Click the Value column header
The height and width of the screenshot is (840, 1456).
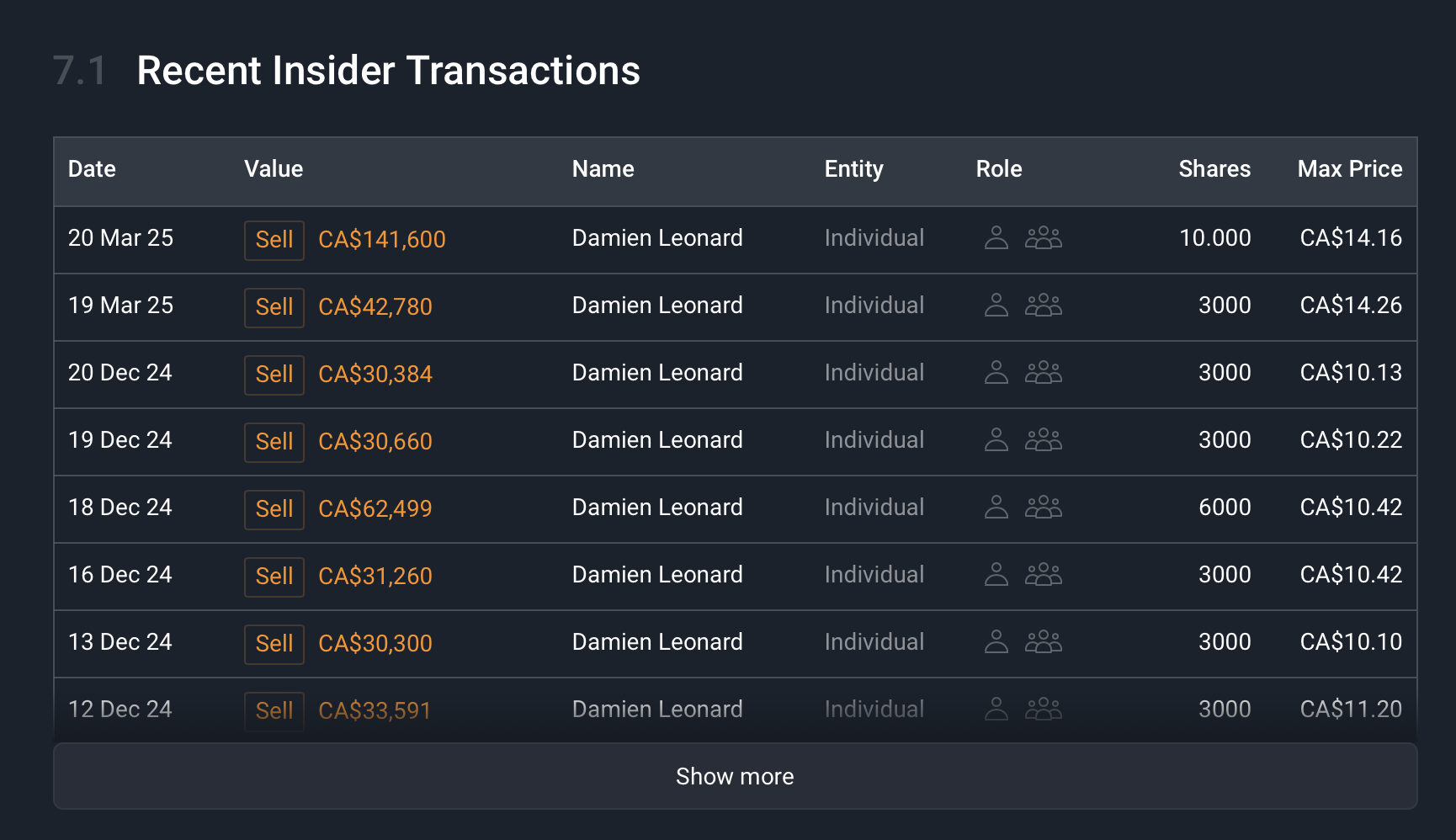point(274,169)
